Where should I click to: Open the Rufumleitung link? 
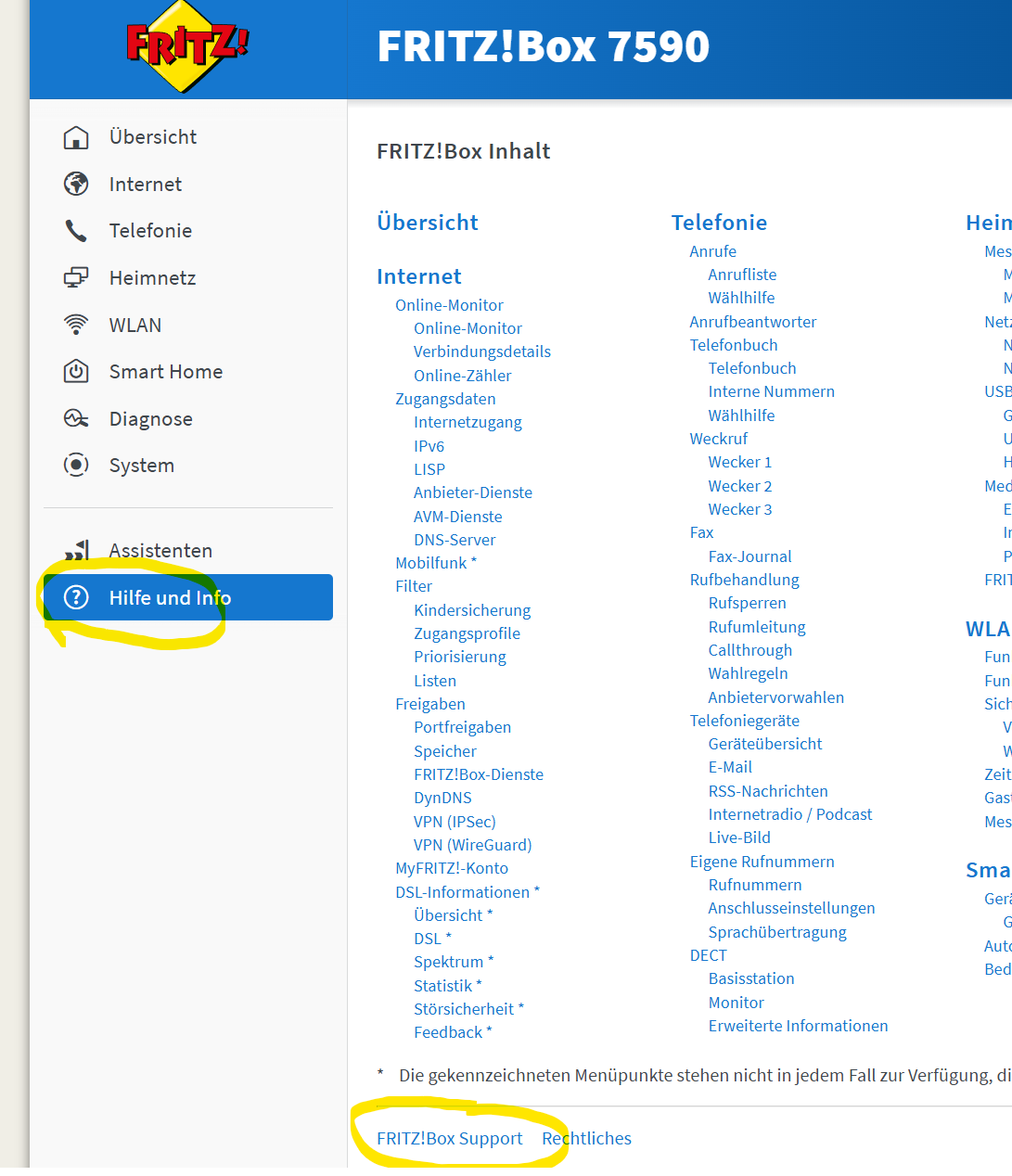tap(757, 627)
